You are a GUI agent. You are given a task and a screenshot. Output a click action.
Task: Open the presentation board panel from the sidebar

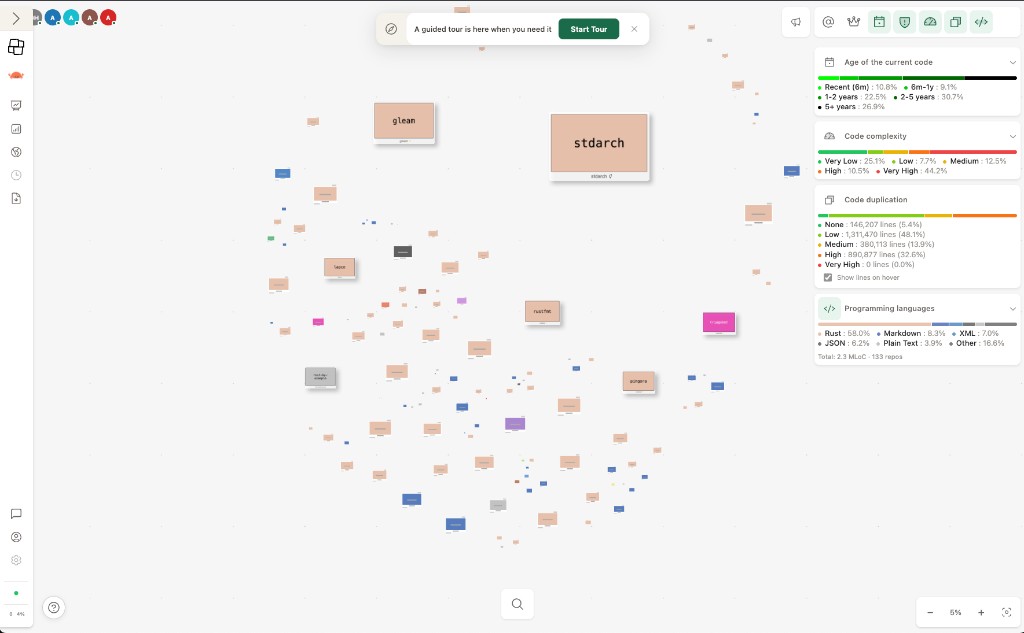coord(15,105)
